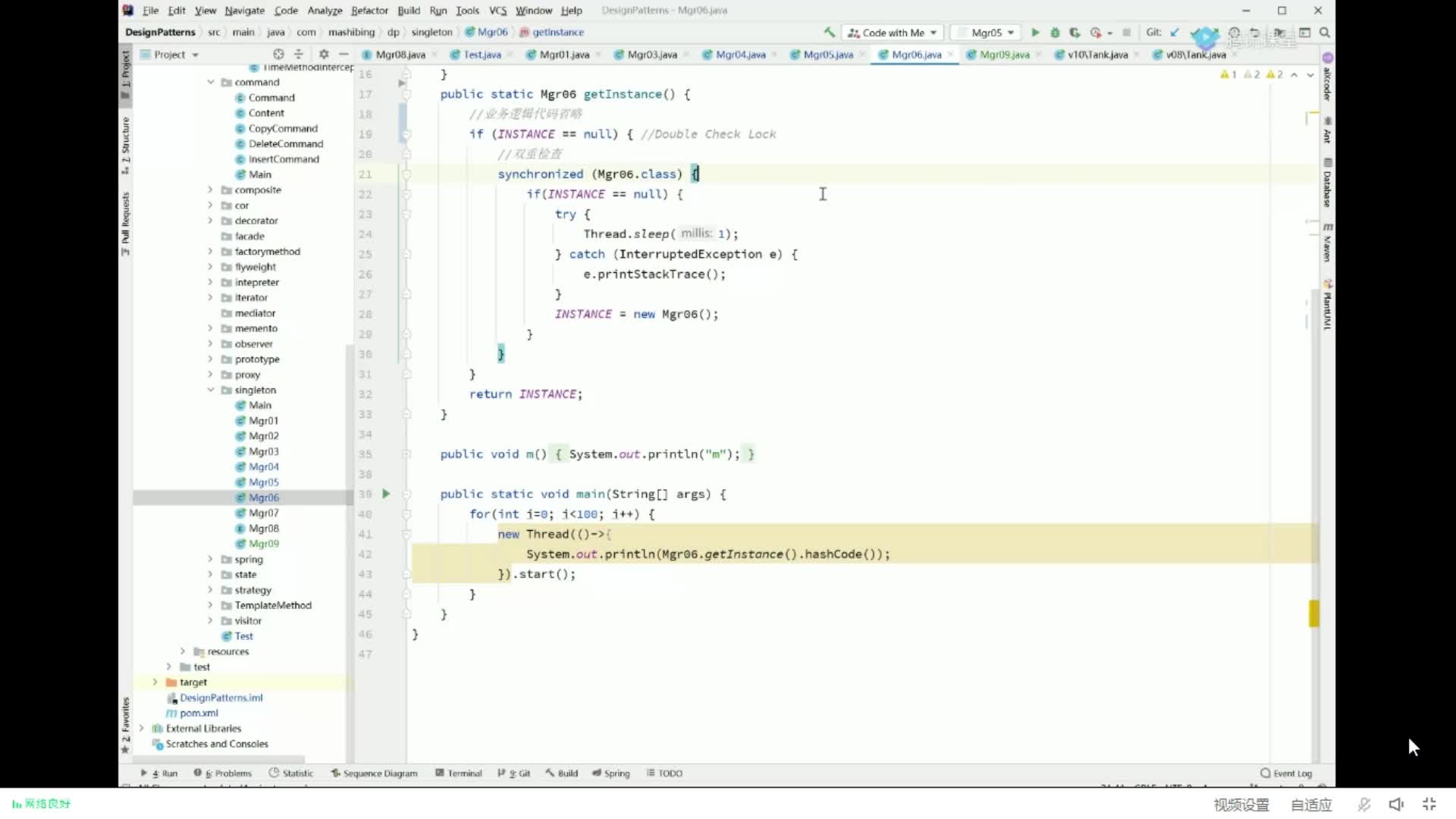Expand the spring package folder
This screenshot has width=1456, height=819.
point(211,559)
